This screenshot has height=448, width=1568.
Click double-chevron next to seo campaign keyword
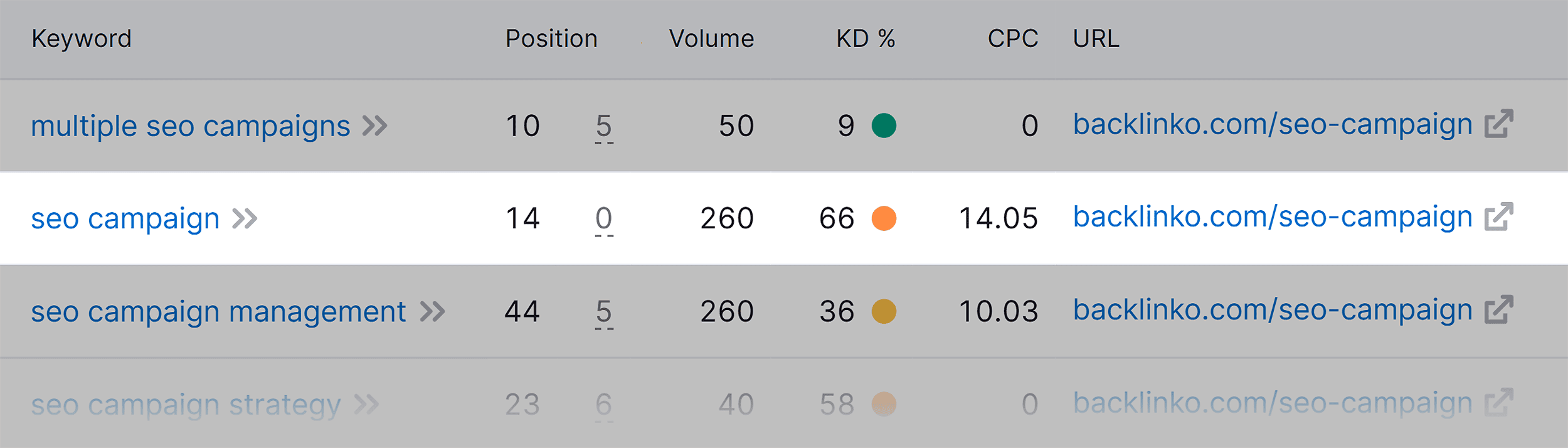pos(245,219)
